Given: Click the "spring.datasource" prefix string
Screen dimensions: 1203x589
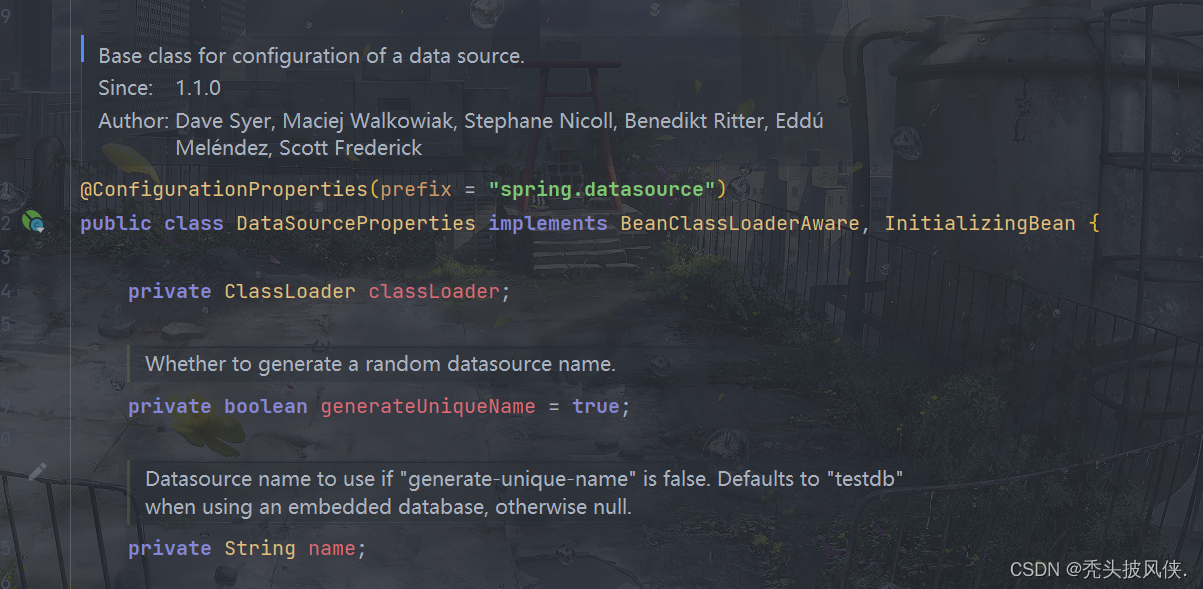Looking at the screenshot, I should click(601, 189).
